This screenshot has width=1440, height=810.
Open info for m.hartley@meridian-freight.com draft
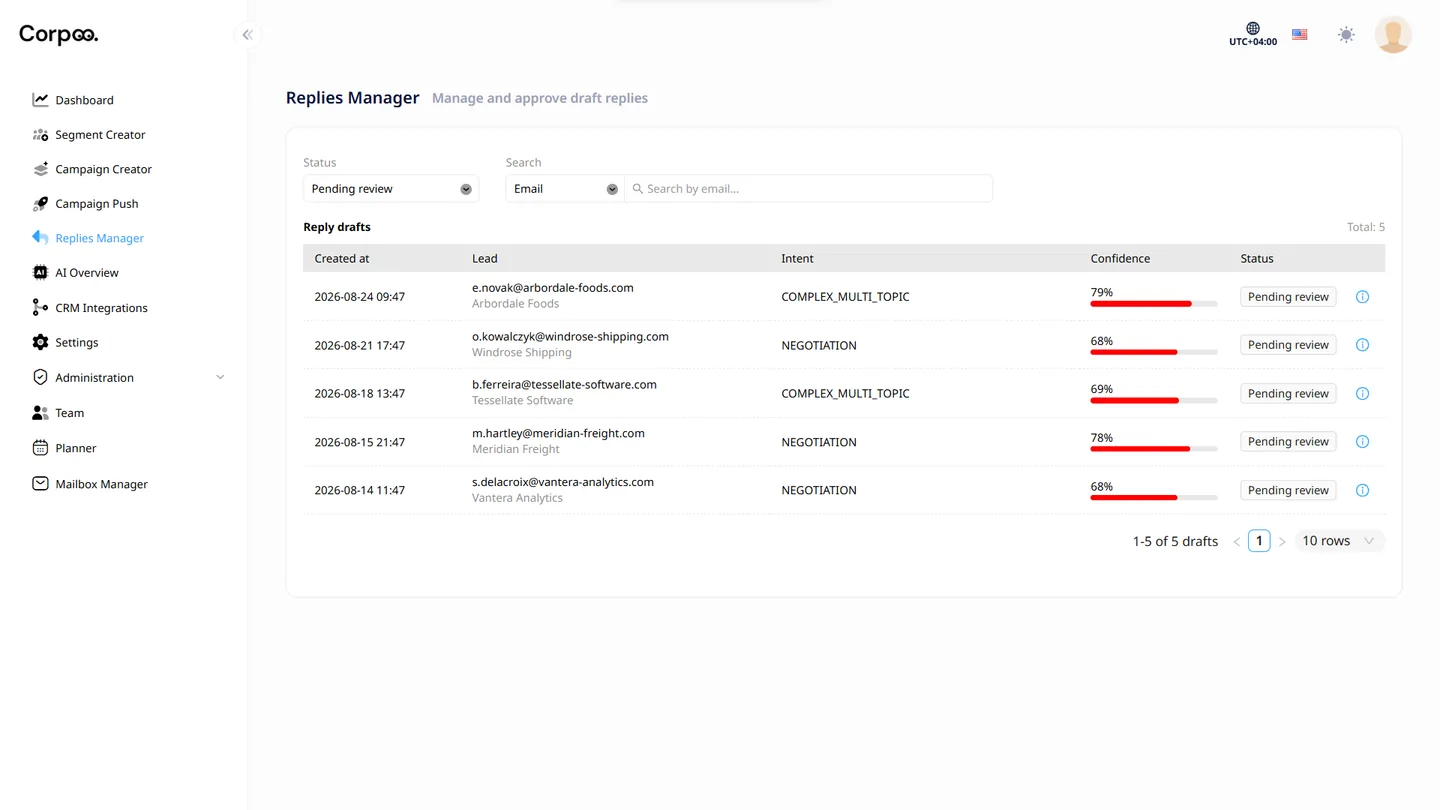(1362, 442)
